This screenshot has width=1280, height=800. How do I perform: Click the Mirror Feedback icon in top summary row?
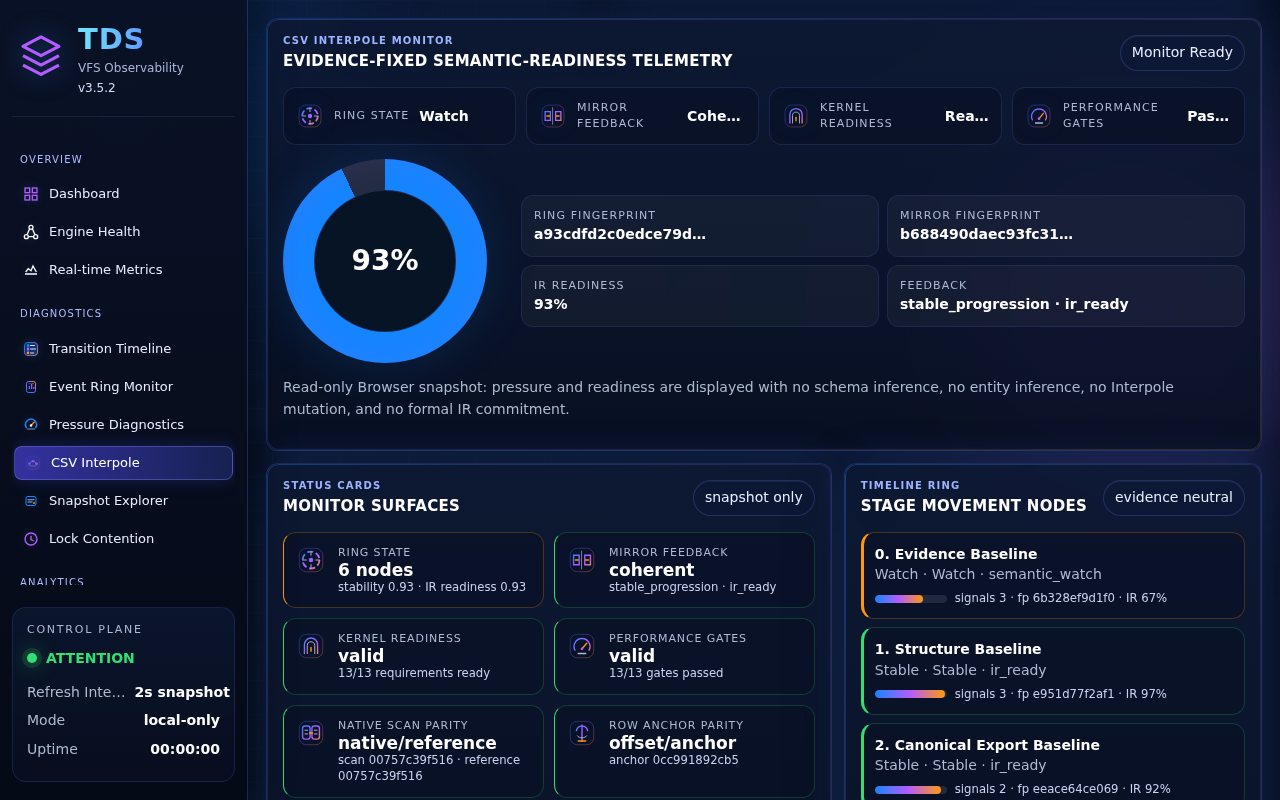[x=553, y=116]
